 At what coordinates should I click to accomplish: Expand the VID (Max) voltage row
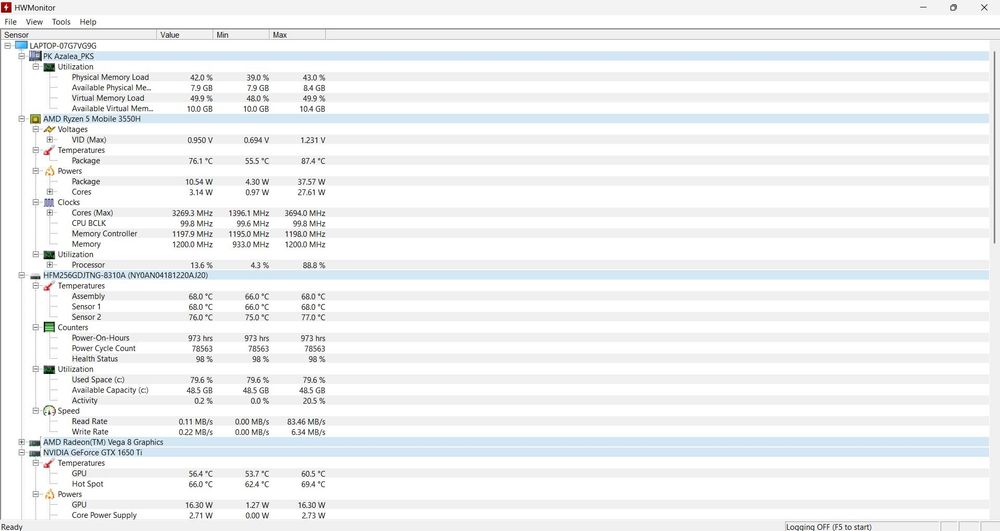pyautogui.click(x=50, y=140)
